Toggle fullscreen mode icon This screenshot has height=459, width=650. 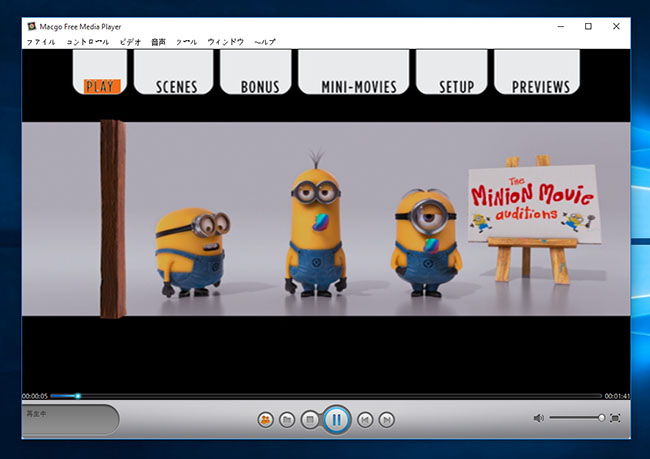[615, 418]
